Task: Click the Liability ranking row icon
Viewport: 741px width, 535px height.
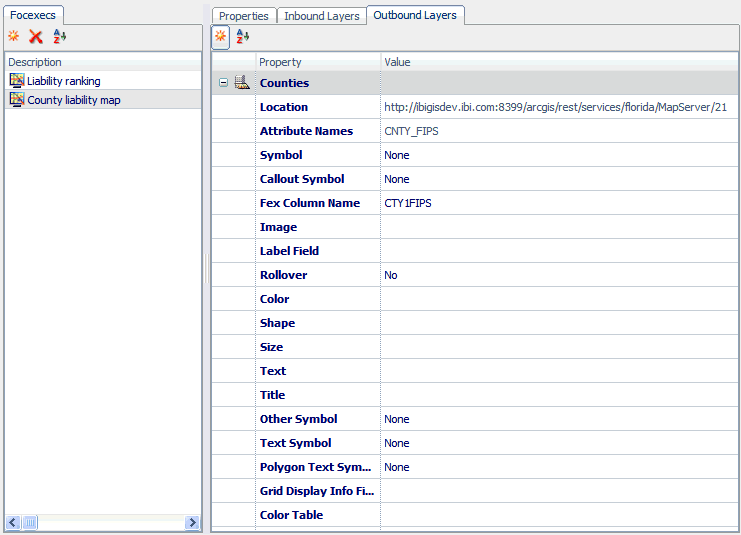Action: tap(17, 81)
